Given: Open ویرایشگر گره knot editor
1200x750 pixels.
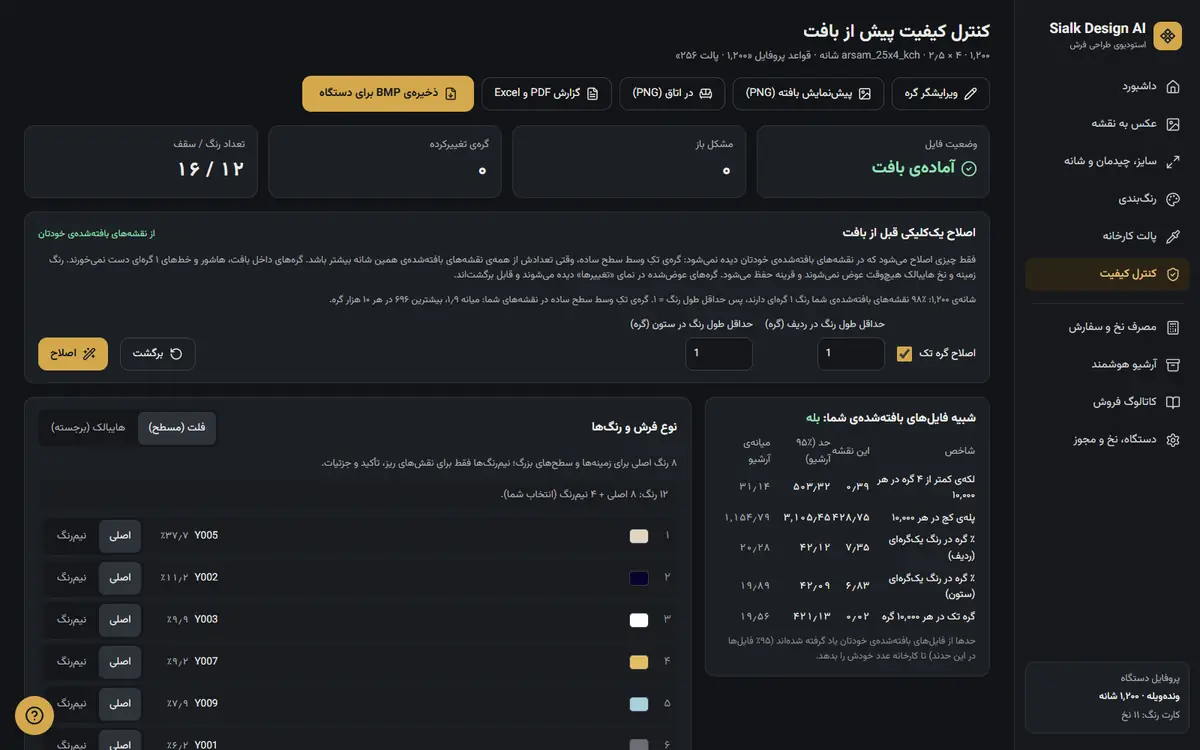Looking at the screenshot, I should coord(940,93).
